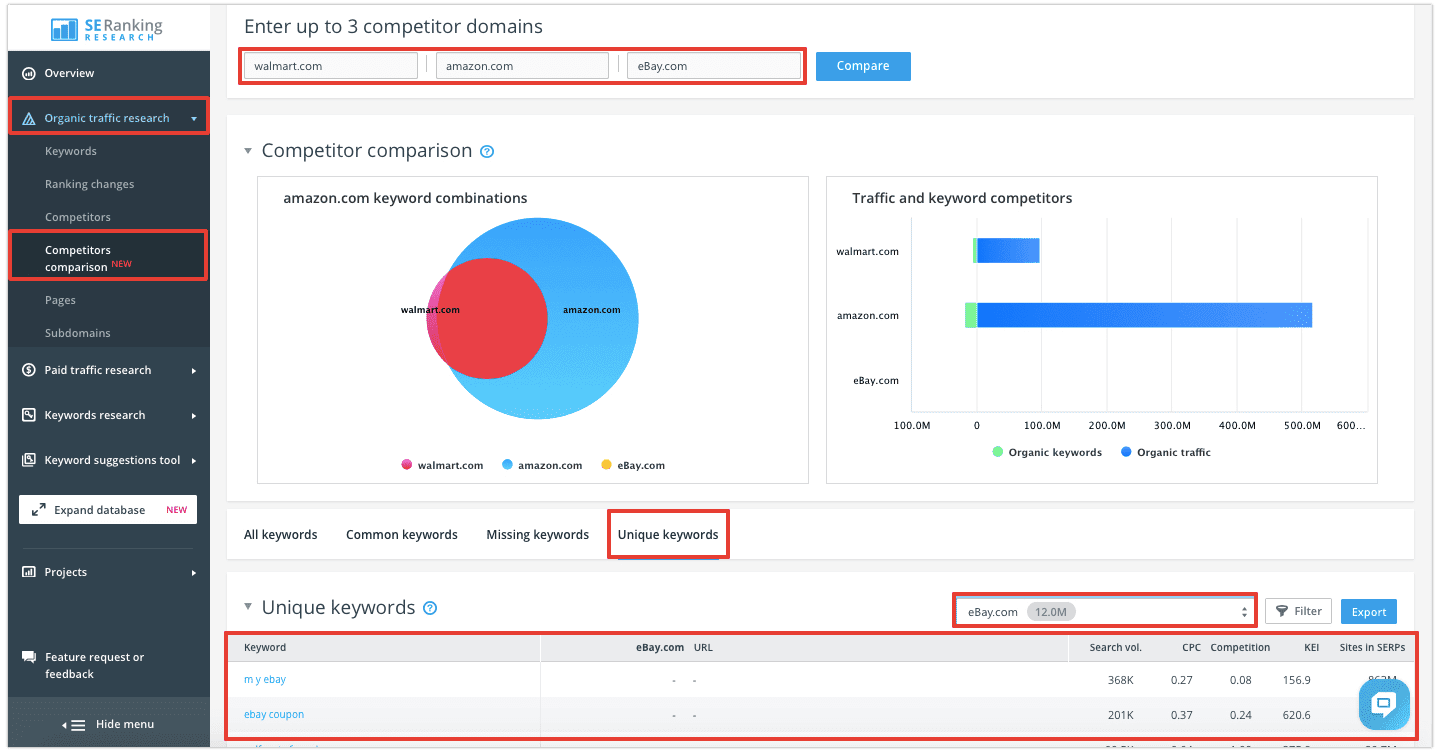Click the Keywords research key icon
Viewport: 1437px width, 752px height.
(29, 415)
